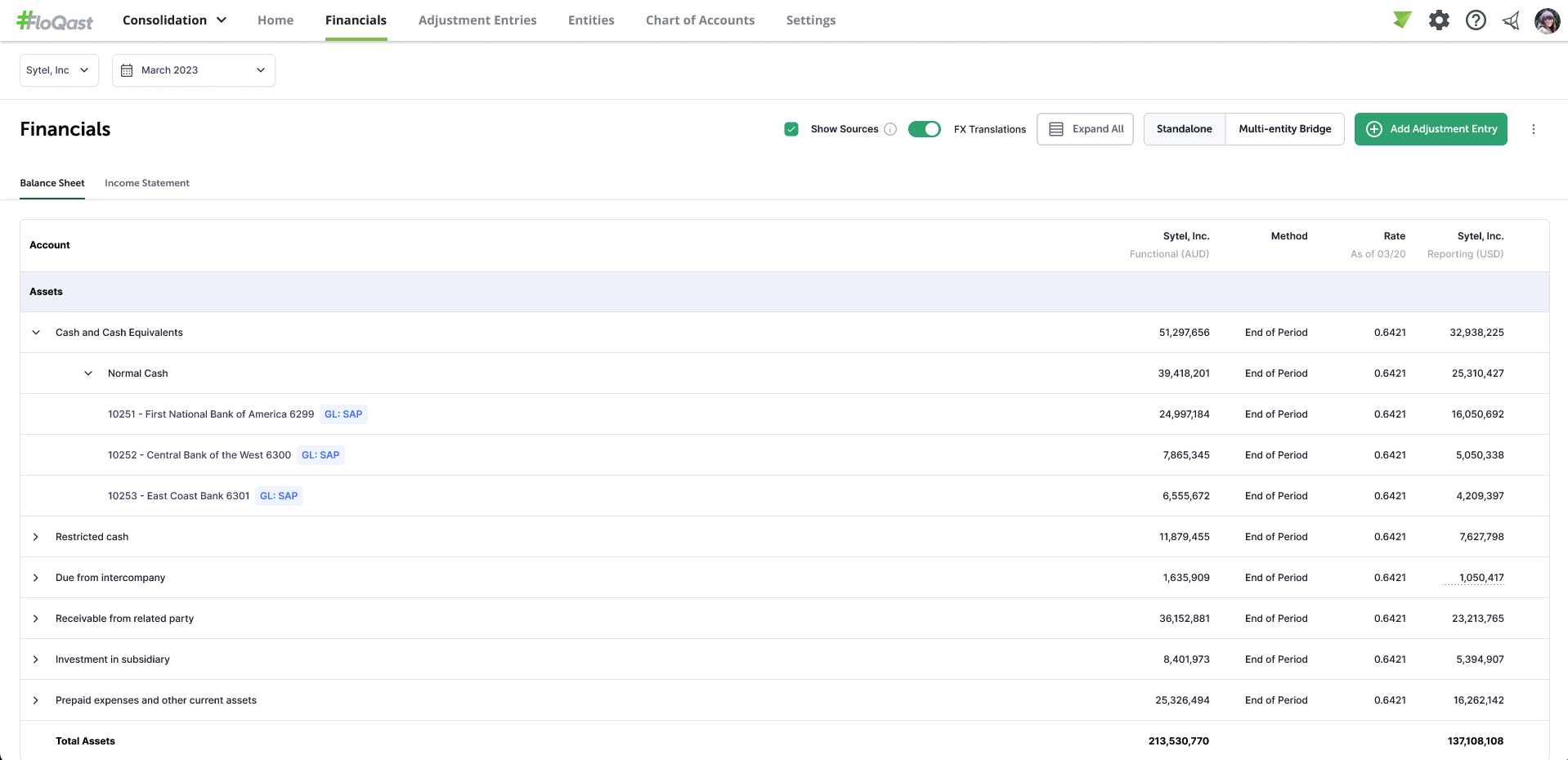Click the 36,152,881 related party receivable value
Viewport: 1568px width, 760px height.
coord(1184,619)
